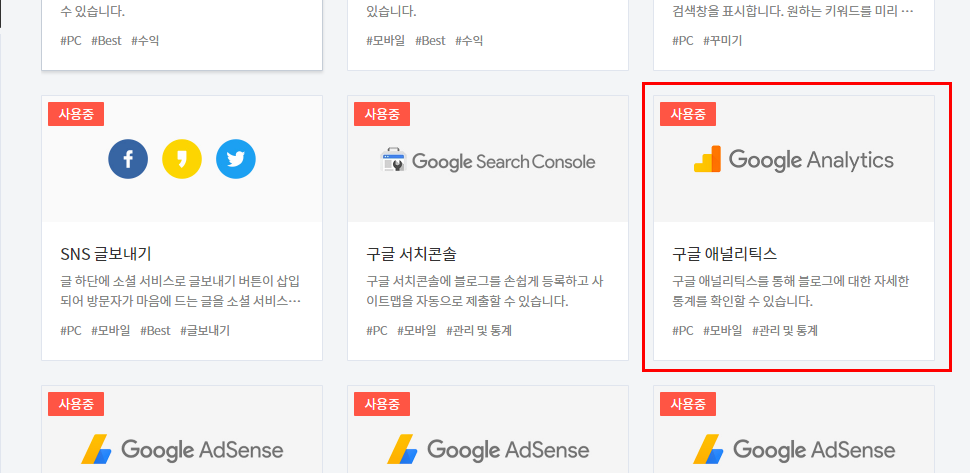The image size is (970, 473).
Task: Click #PC tag on 구글 서치콘솔 card
Action: [377, 331]
